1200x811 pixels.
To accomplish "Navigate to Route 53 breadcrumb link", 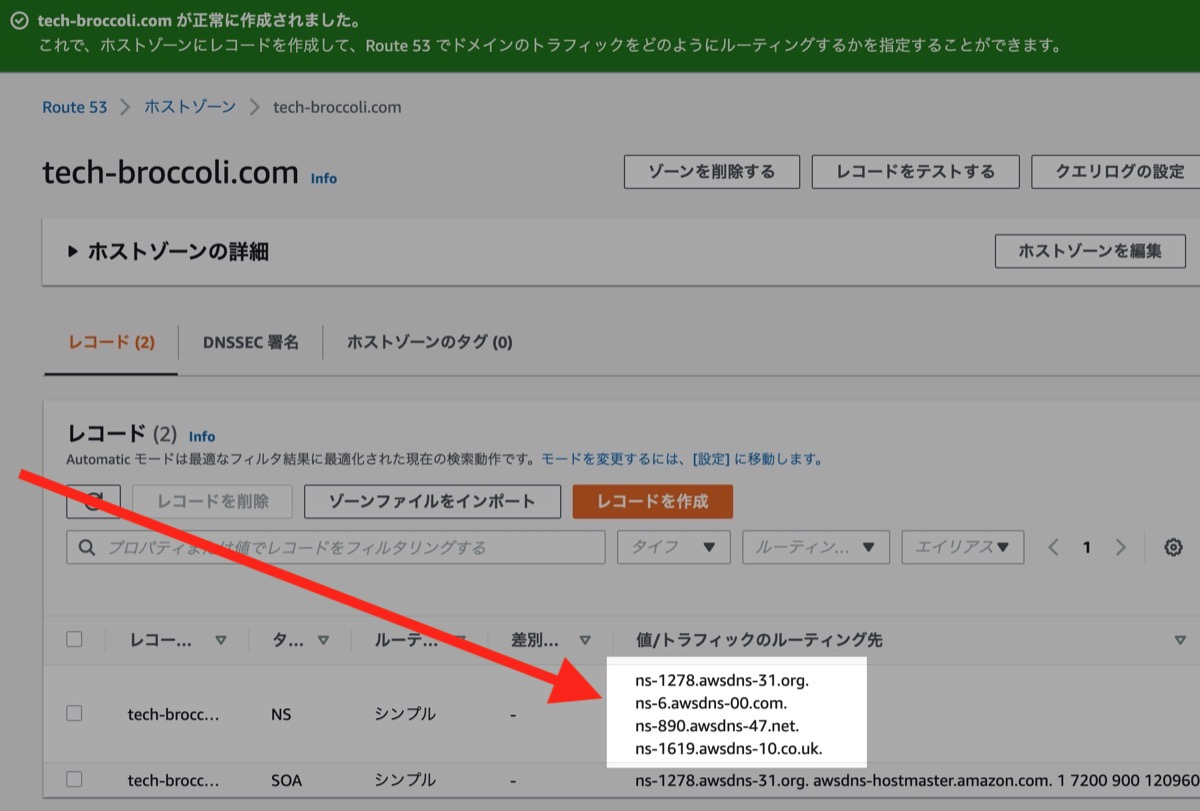I will 74,107.
